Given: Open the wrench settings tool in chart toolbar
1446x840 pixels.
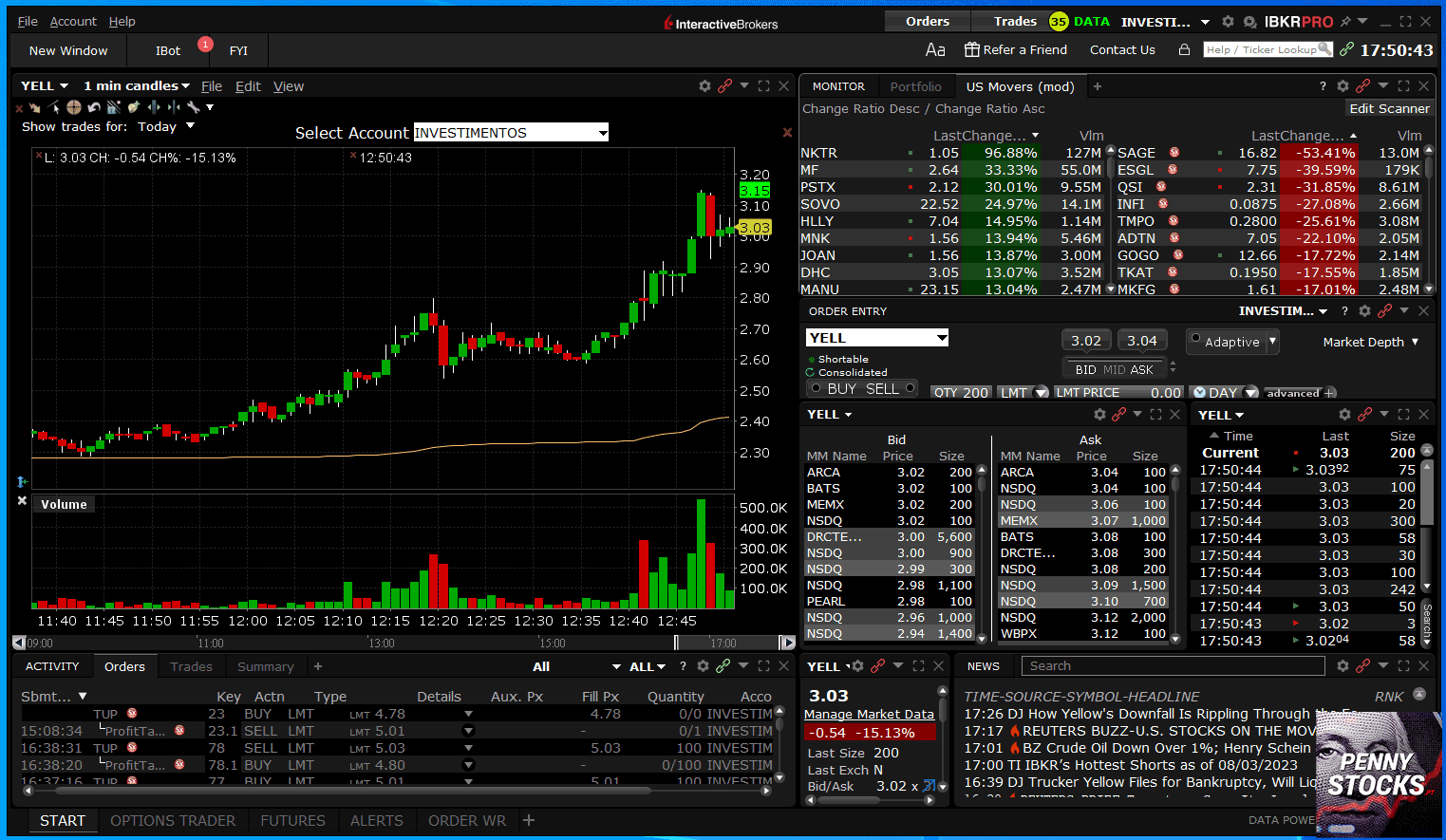Looking at the screenshot, I should 194,107.
